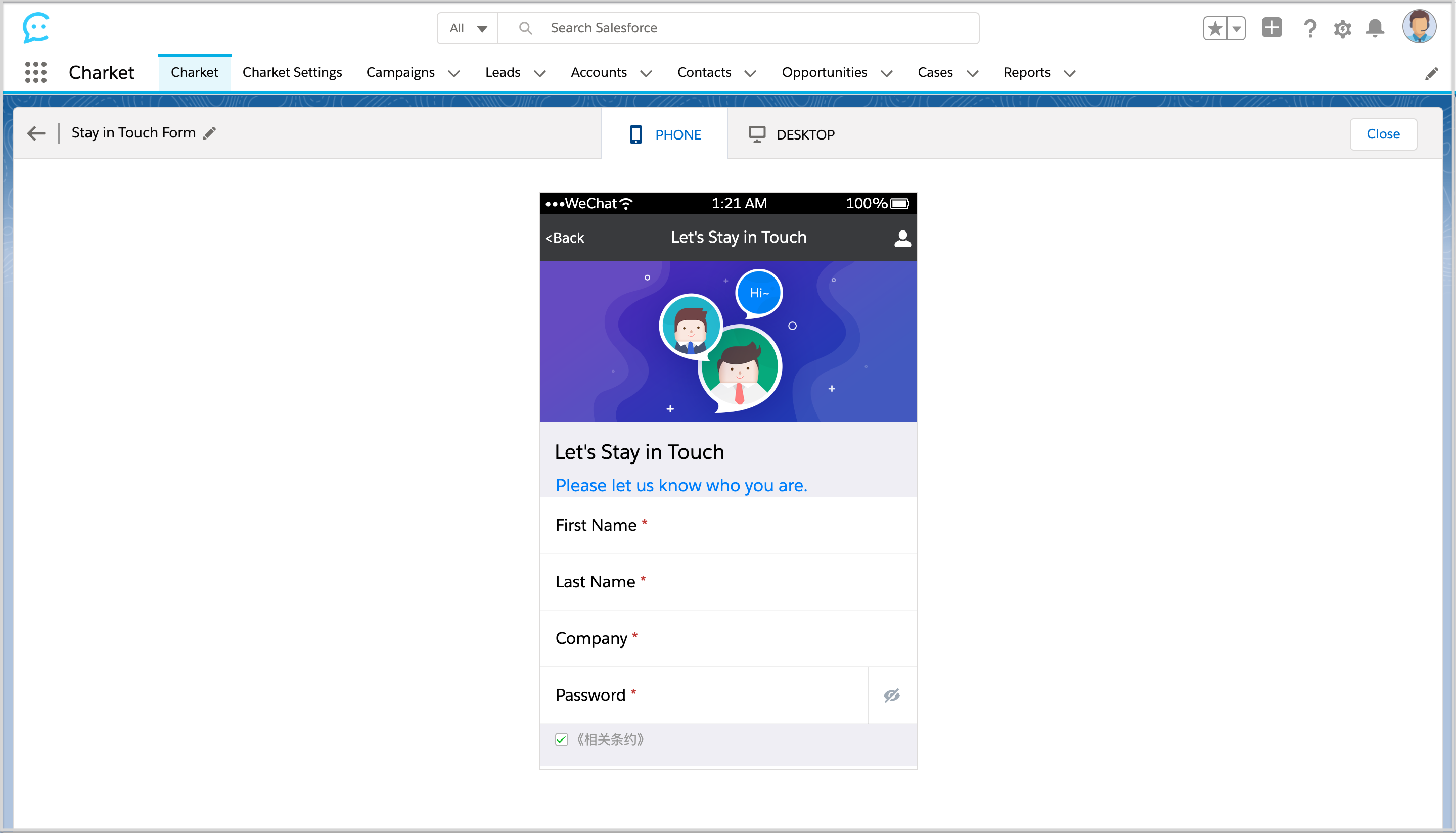Go to the Campaigns tab
The height and width of the screenshot is (833, 1456).
coord(400,73)
